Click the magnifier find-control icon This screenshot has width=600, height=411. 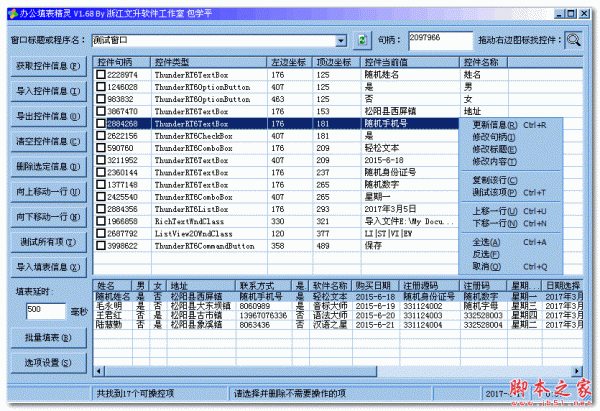point(575,40)
